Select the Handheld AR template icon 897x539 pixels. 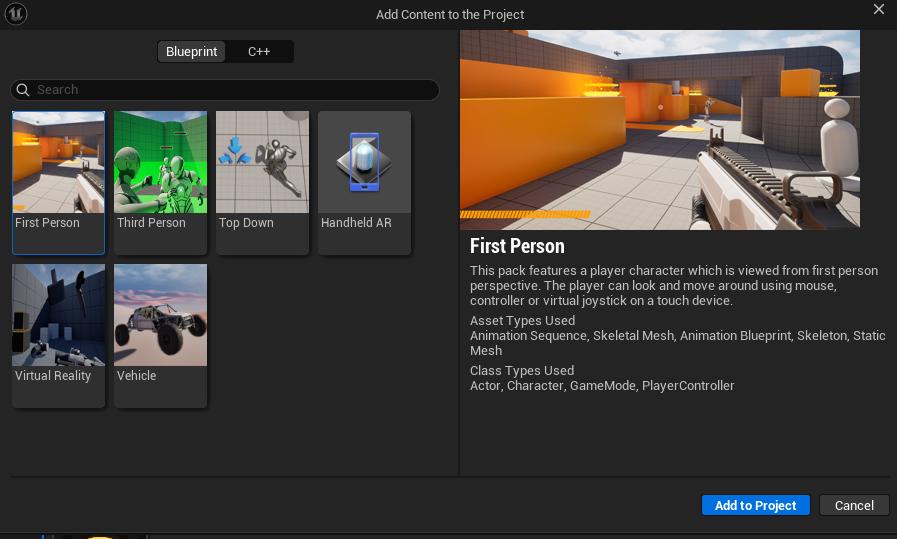(364, 162)
